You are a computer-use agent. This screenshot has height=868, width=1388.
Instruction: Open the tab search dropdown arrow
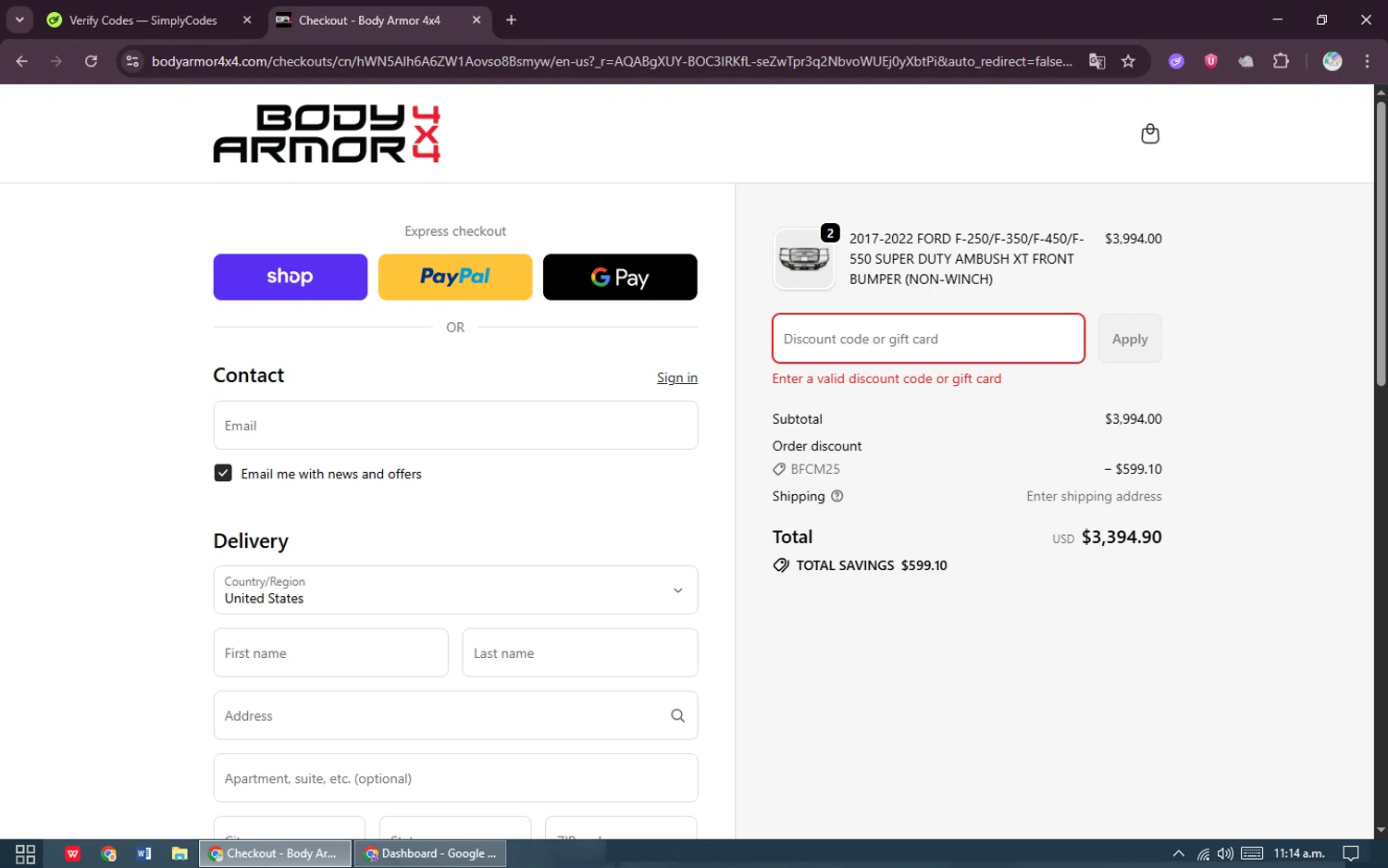coord(19,20)
